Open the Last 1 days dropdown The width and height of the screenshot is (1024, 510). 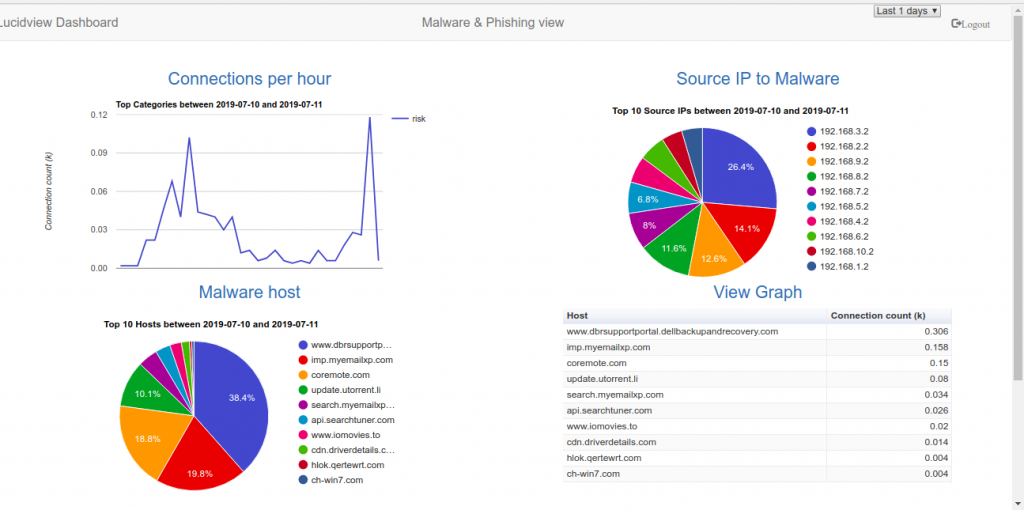click(x=906, y=11)
